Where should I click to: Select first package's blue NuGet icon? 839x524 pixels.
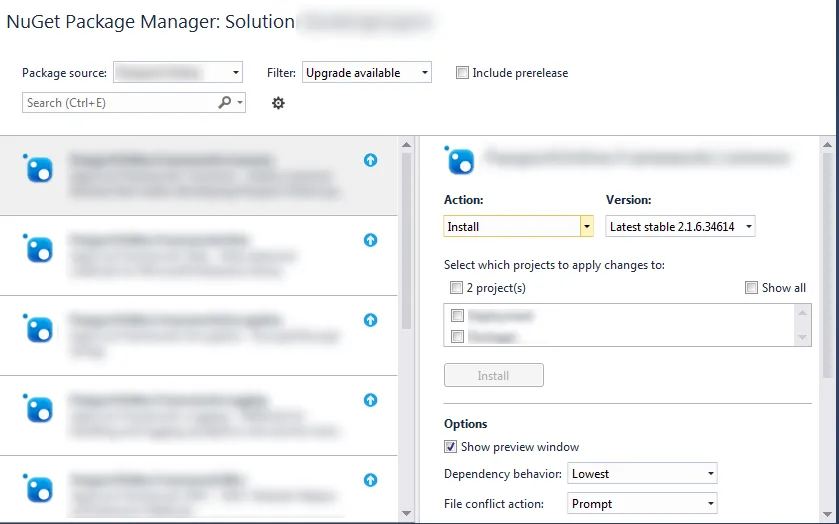[x=38, y=168]
